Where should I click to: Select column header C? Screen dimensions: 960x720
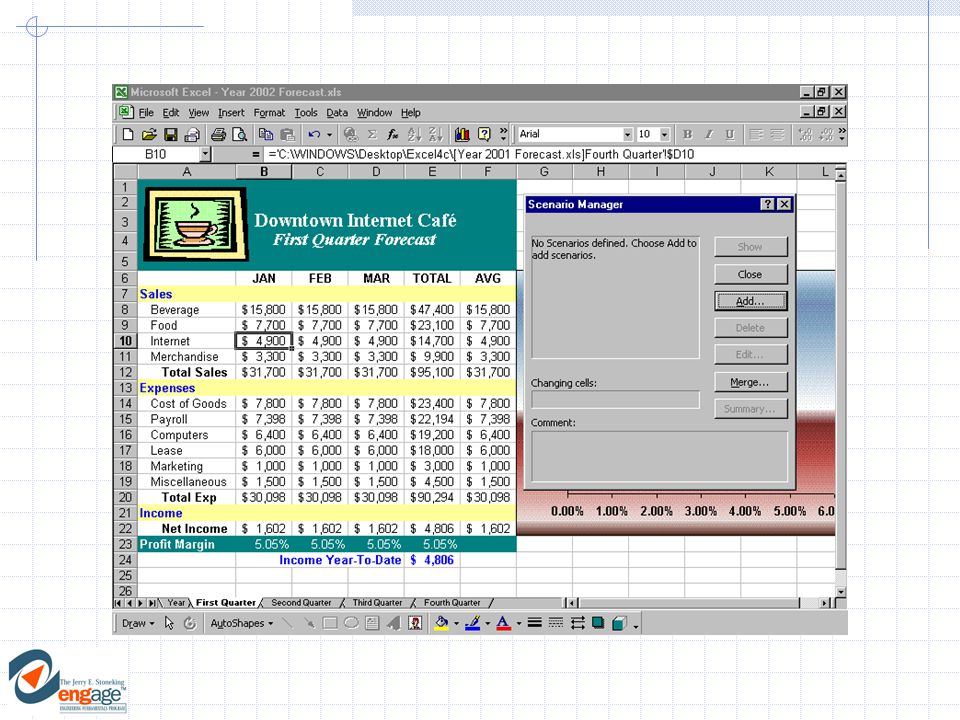tap(320, 172)
